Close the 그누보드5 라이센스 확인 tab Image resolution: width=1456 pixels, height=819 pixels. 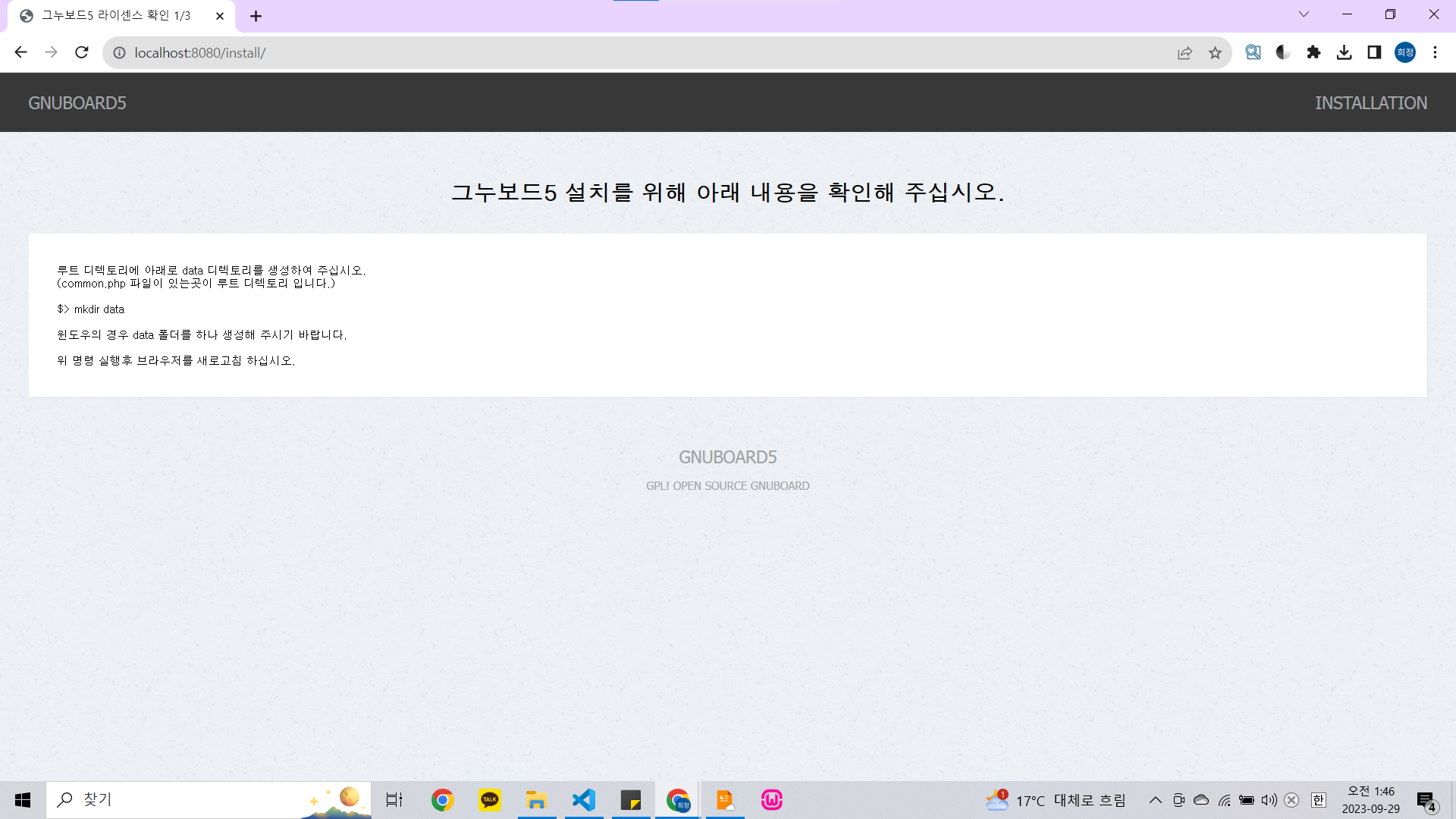(220, 16)
